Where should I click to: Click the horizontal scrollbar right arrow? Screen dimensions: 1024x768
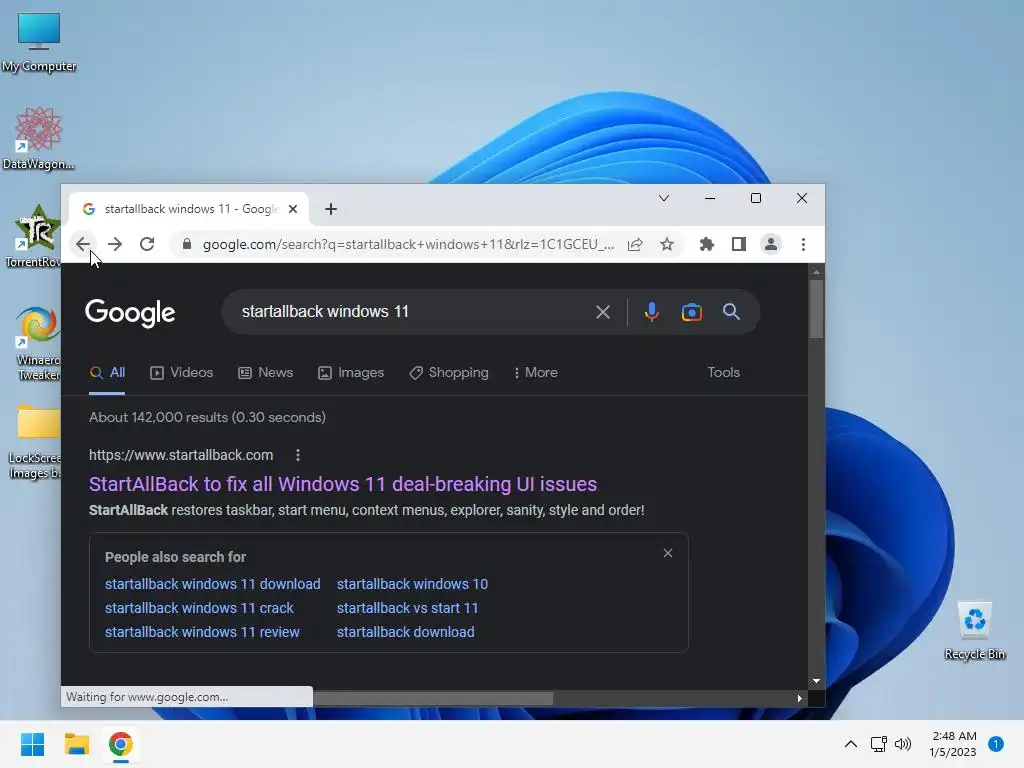[799, 698]
